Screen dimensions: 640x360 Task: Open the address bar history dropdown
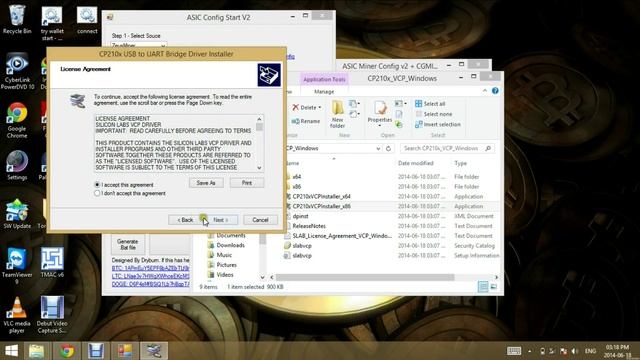pyautogui.click(x=378, y=149)
